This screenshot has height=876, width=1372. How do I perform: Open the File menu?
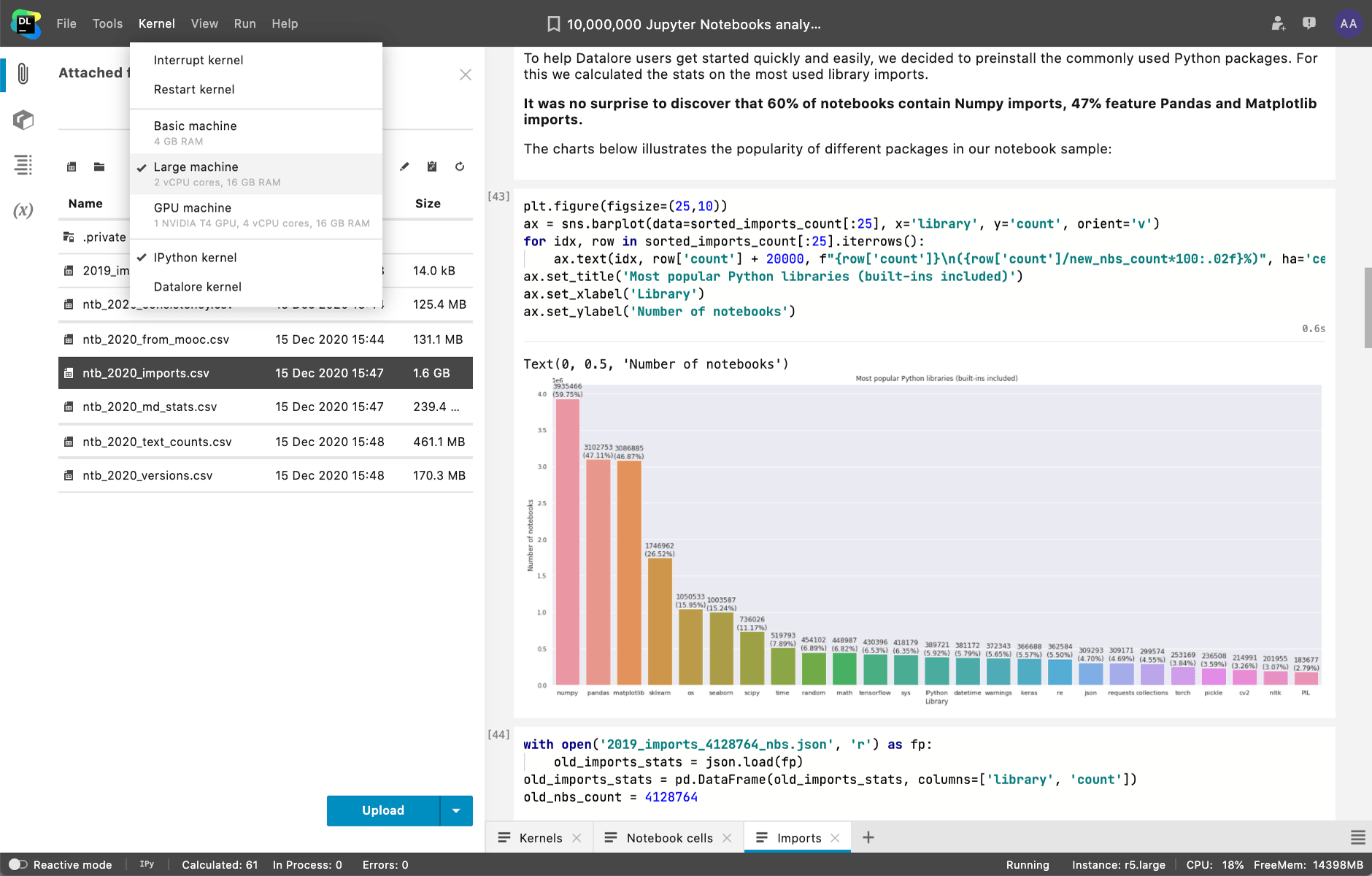66,23
